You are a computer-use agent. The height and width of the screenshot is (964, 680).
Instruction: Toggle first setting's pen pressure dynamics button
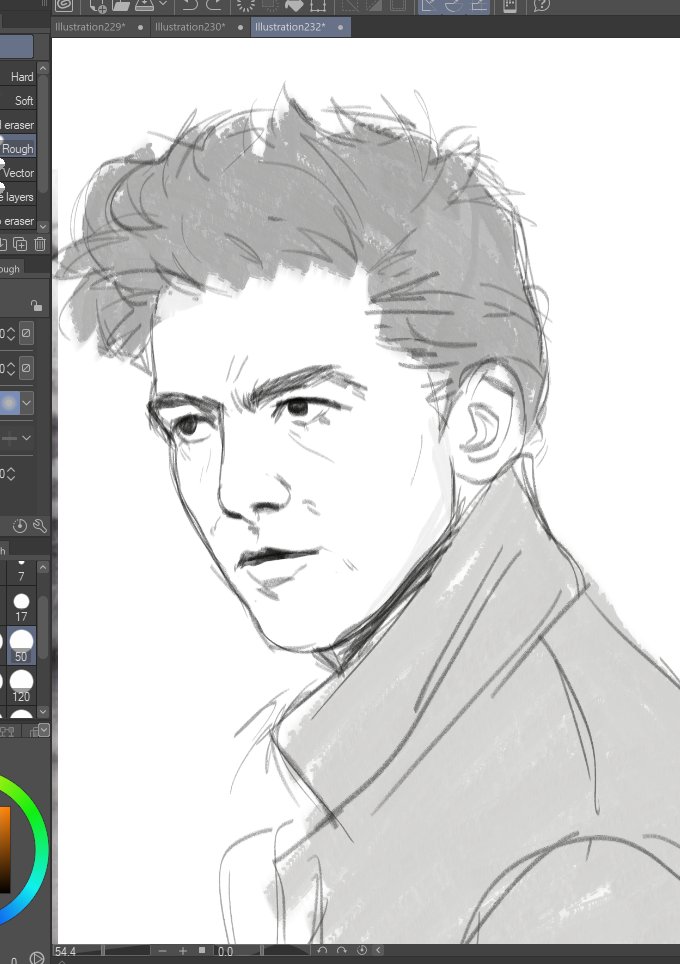point(26,333)
